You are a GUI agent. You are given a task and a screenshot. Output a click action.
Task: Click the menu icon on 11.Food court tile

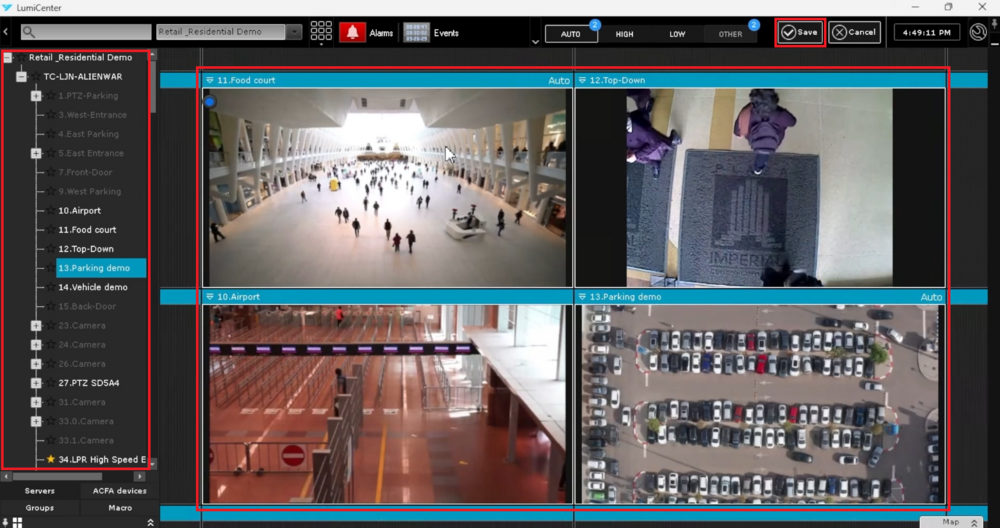point(210,80)
